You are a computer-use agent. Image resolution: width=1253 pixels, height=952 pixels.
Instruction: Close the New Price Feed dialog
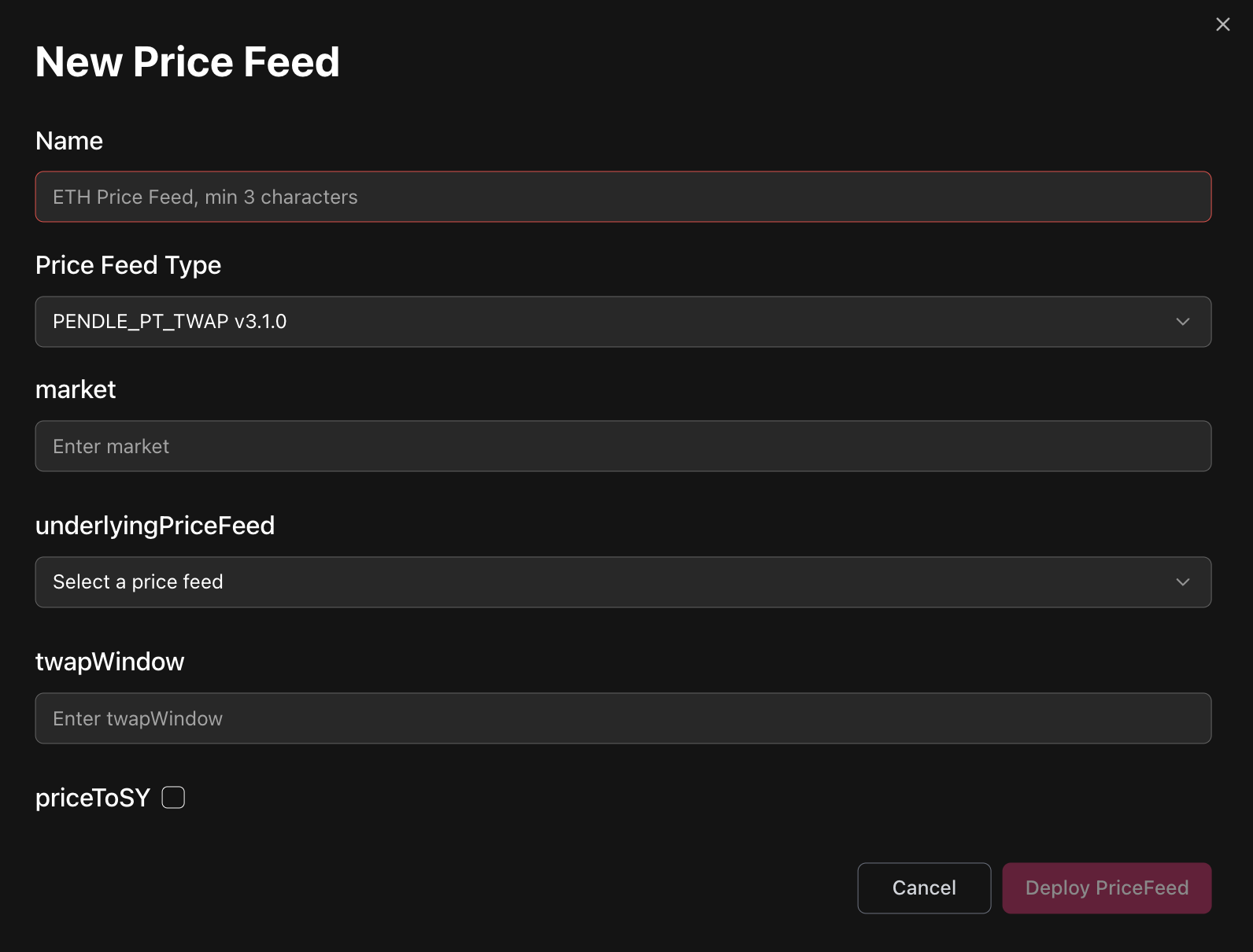(1222, 24)
